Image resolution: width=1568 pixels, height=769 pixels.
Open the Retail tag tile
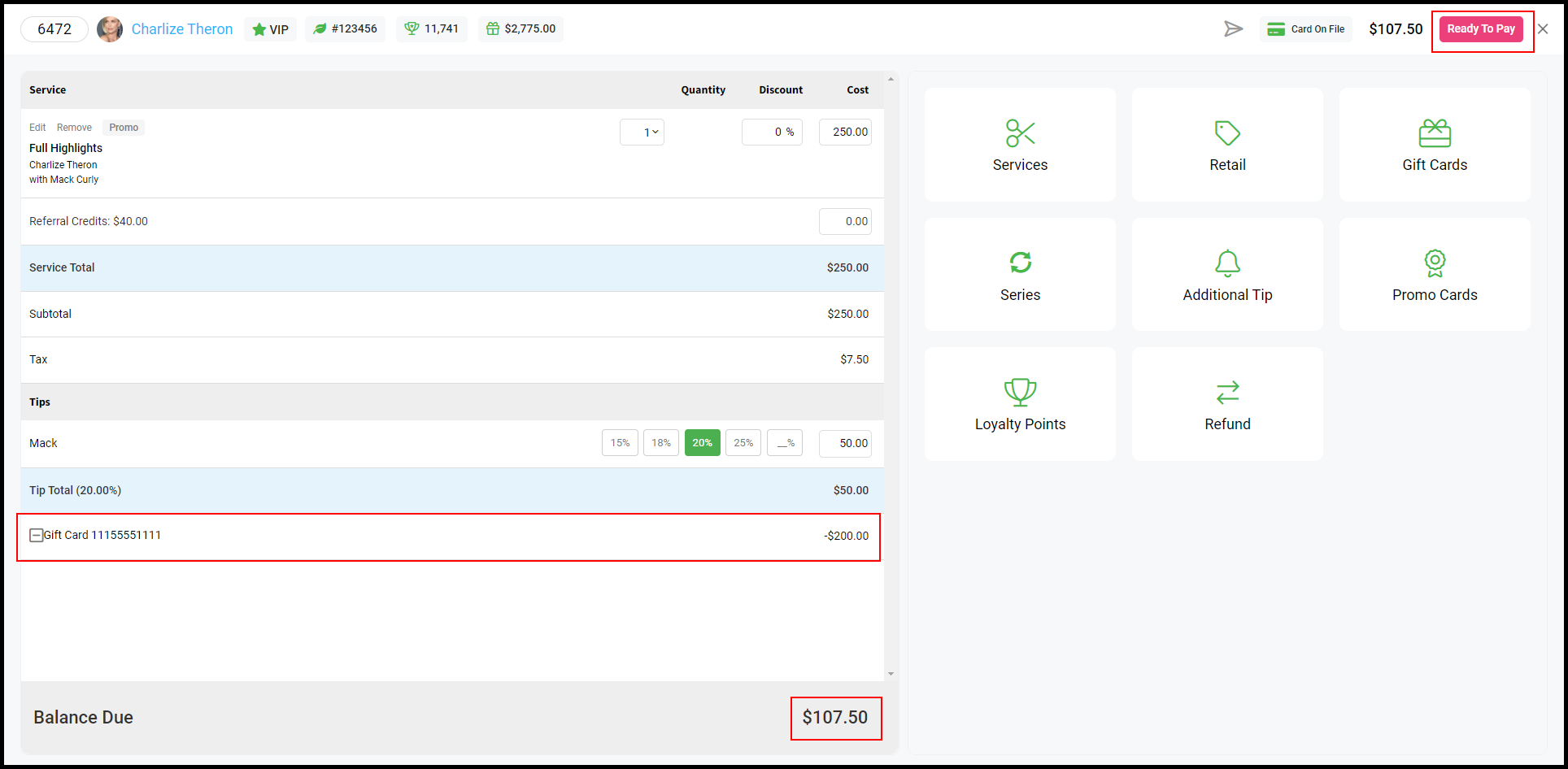pyautogui.click(x=1227, y=145)
